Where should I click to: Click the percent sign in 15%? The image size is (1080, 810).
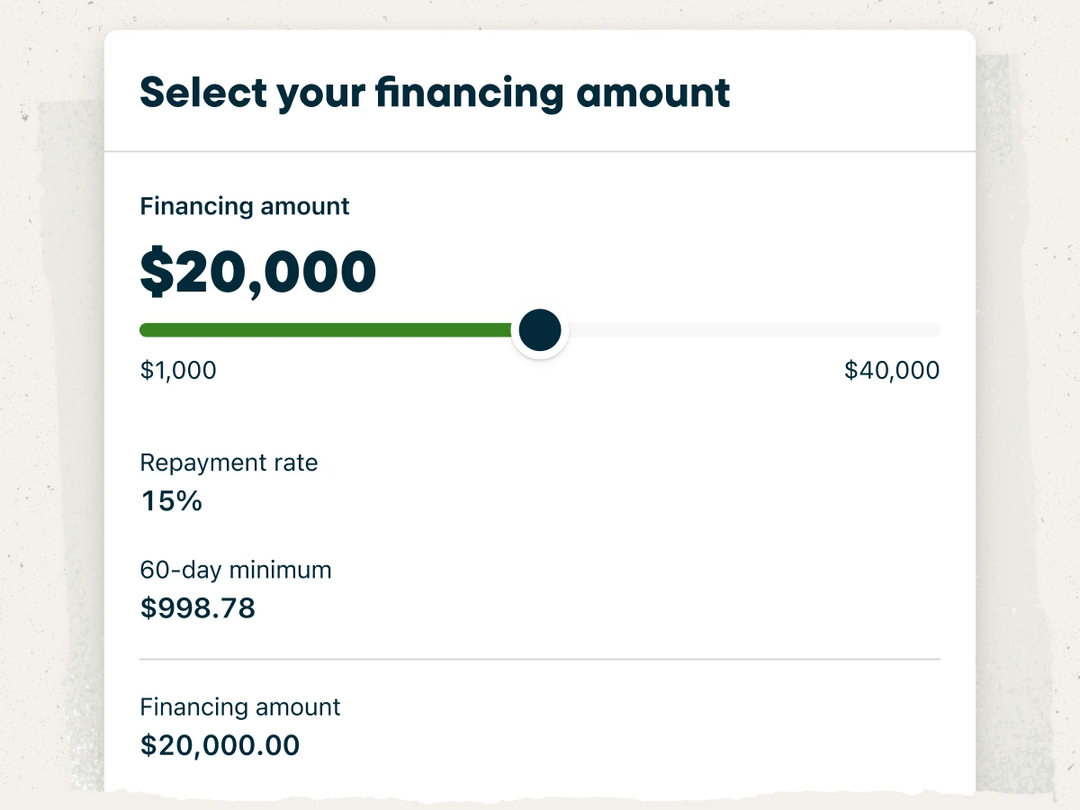pyautogui.click(x=188, y=501)
